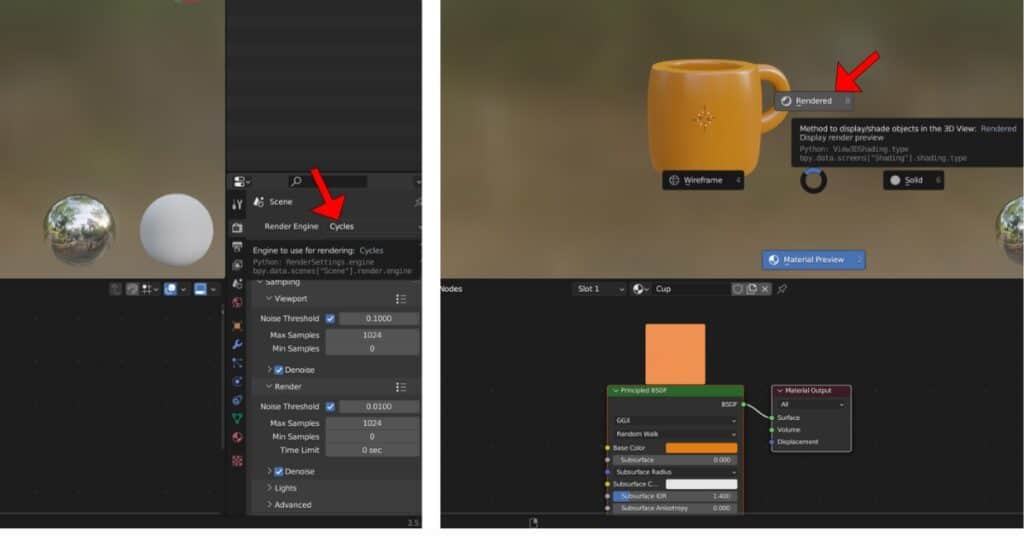Viewport: 1024px width, 536px height.
Task: Click the Material Preview shading button
Action: (x=813, y=260)
